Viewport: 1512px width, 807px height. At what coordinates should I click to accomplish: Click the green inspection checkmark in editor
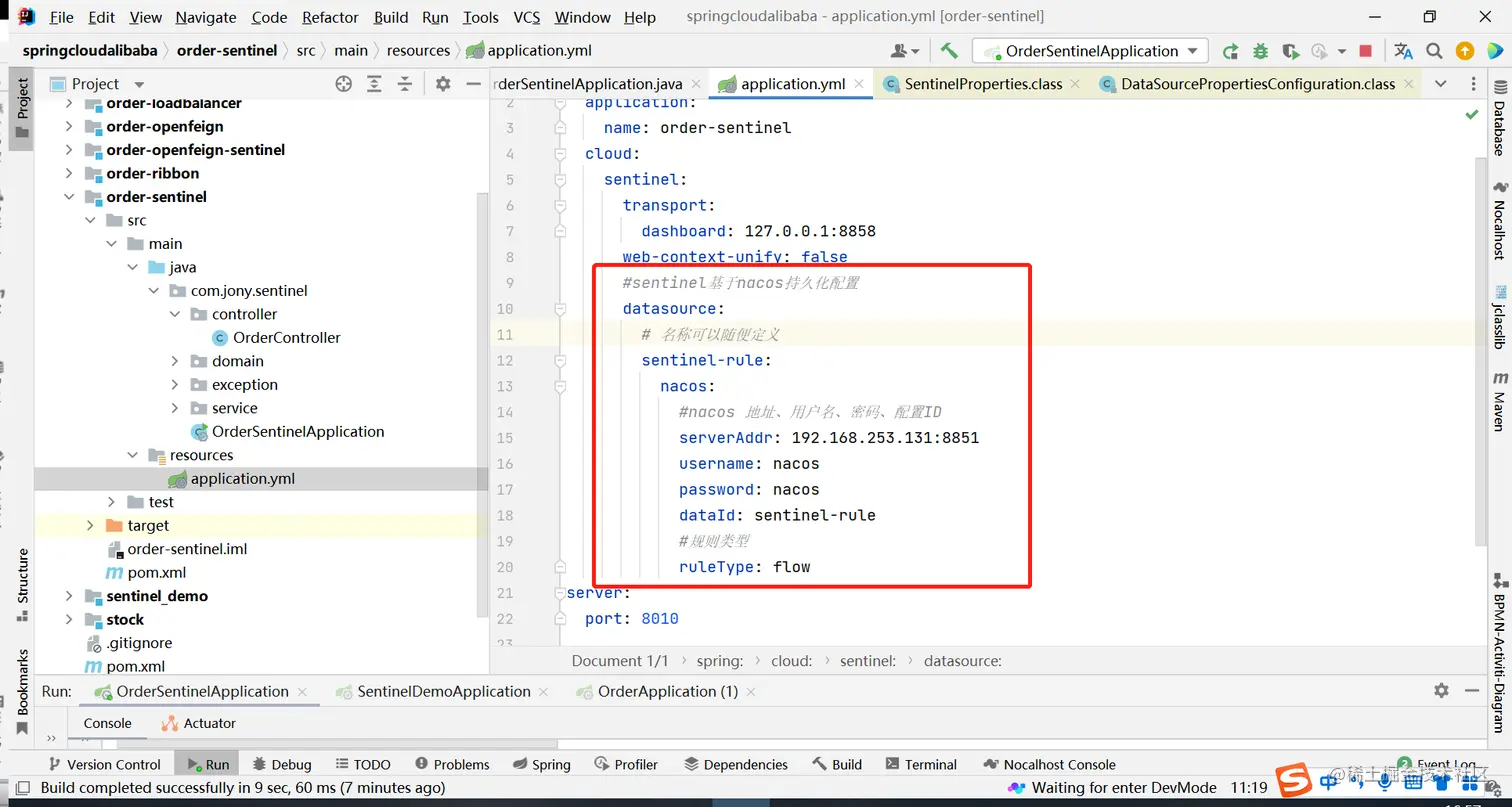[1471, 114]
